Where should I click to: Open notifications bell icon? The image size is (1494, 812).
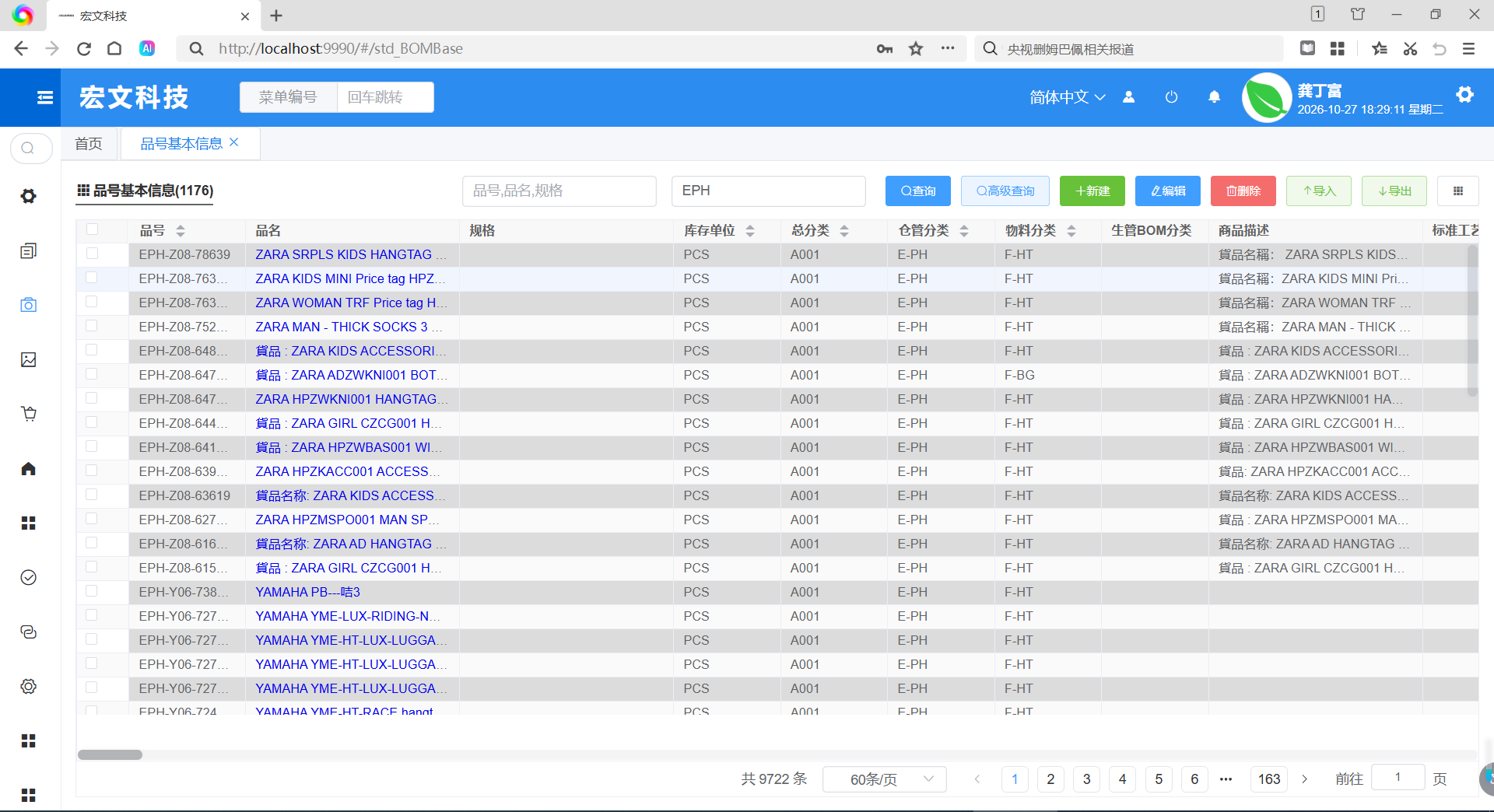(x=1214, y=97)
